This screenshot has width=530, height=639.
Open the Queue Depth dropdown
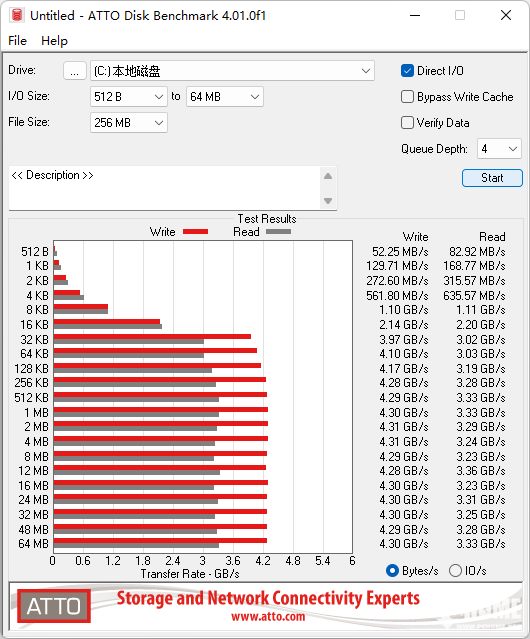coord(499,149)
